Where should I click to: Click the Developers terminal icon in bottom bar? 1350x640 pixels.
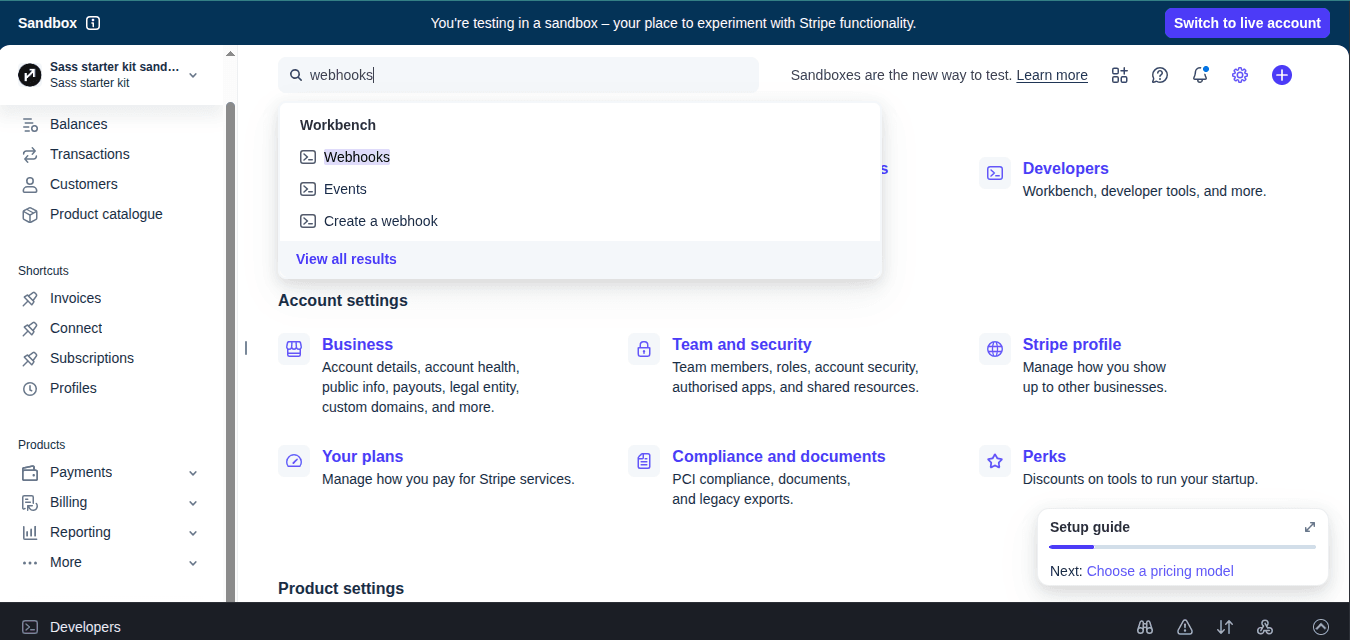30,627
